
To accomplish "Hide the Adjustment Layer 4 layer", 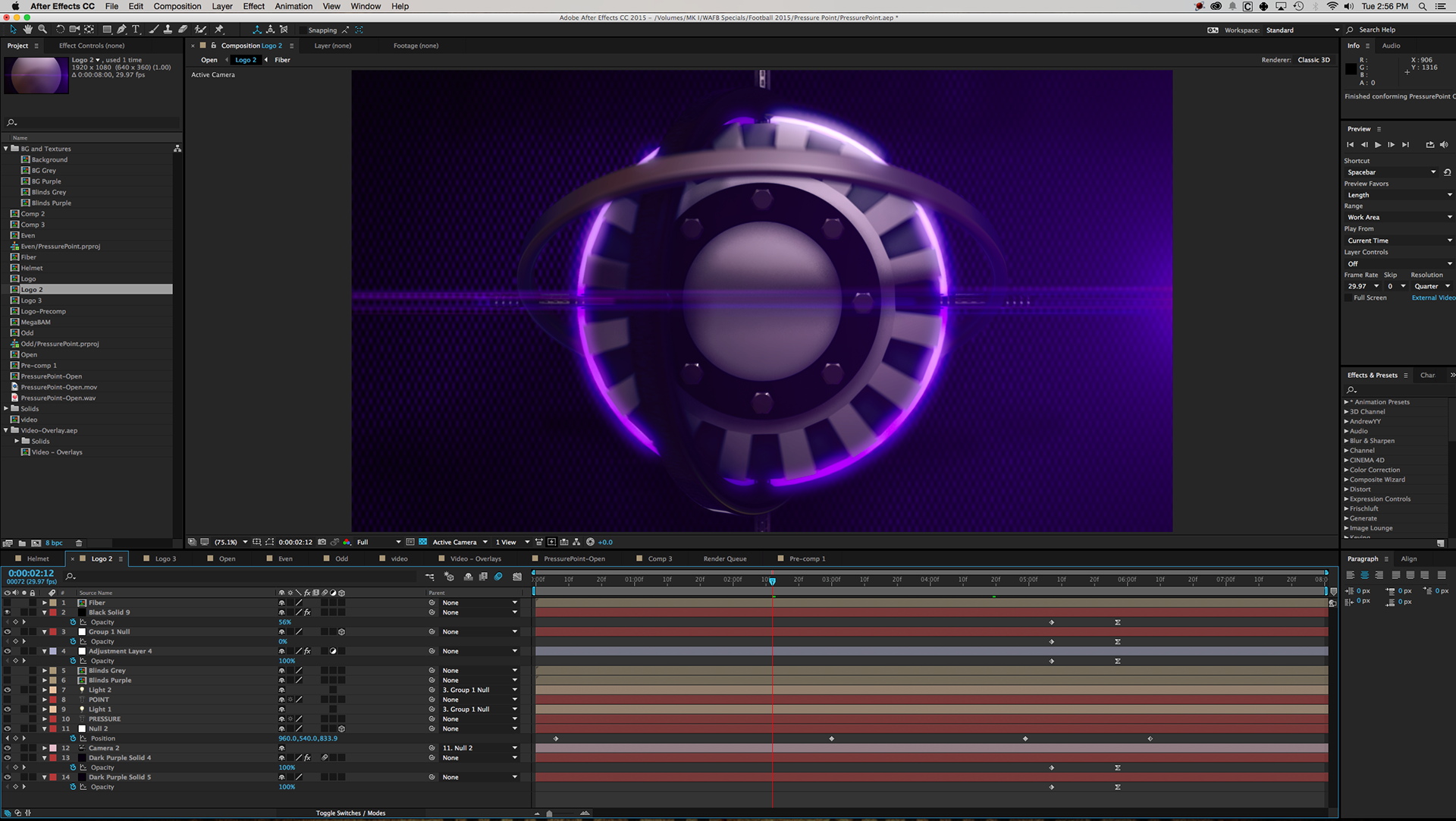I will pyautogui.click(x=8, y=651).
